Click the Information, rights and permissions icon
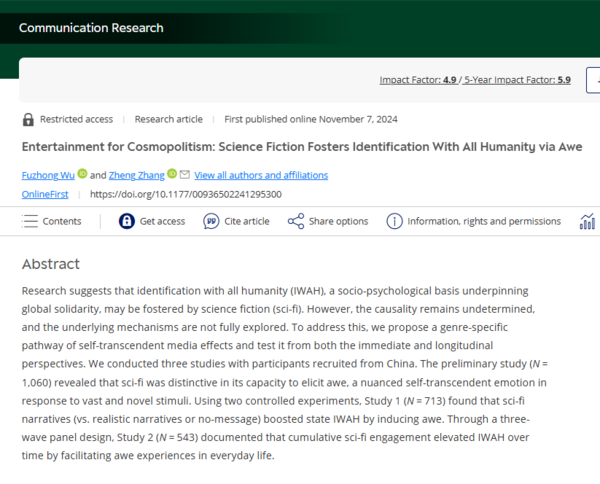600x484 pixels. pos(394,221)
